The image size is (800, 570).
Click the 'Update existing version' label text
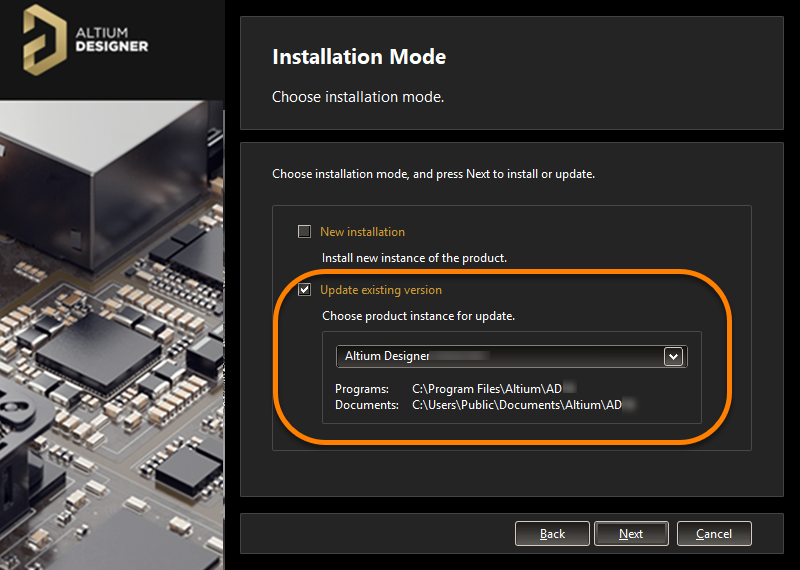click(x=380, y=290)
